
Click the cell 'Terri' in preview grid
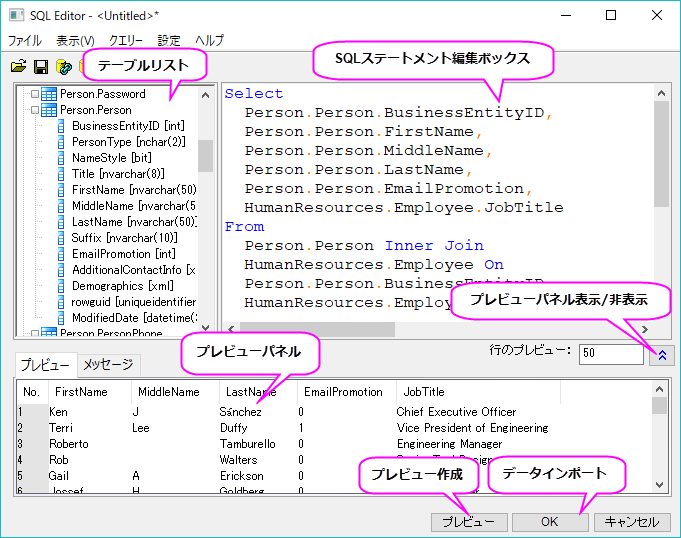pos(61,428)
